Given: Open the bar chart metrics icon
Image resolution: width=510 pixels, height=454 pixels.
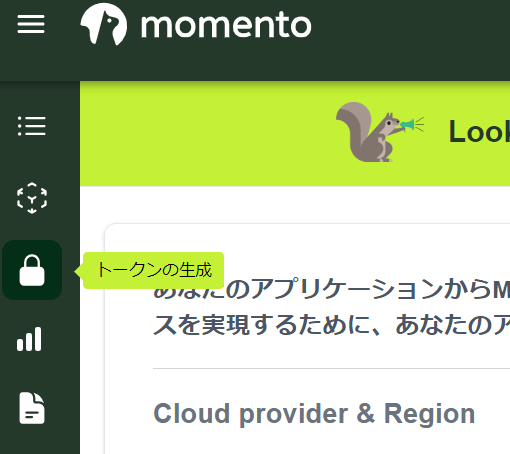Looking at the screenshot, I should (29, 339).
